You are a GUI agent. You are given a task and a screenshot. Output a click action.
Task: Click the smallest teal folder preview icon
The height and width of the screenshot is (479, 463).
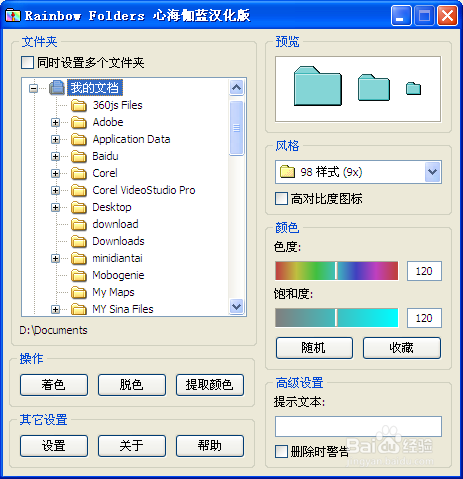tap(413, 89)
